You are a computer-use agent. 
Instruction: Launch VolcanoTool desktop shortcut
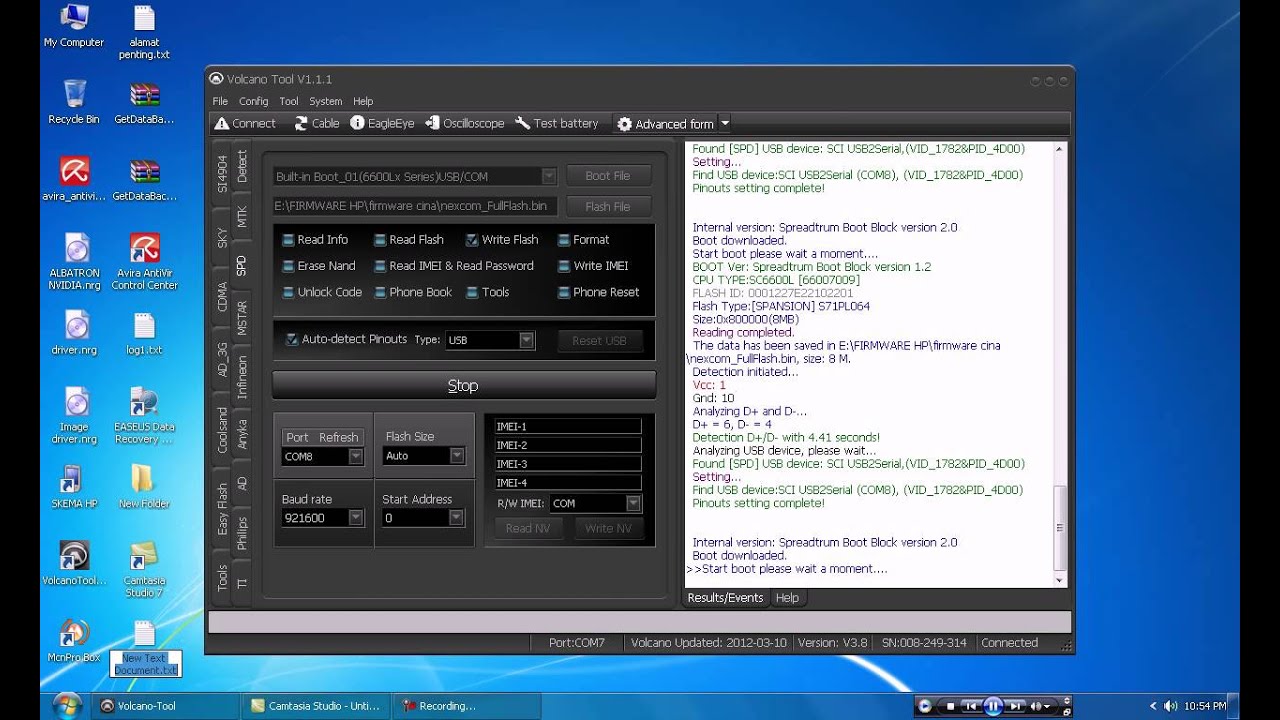(74, 564)
